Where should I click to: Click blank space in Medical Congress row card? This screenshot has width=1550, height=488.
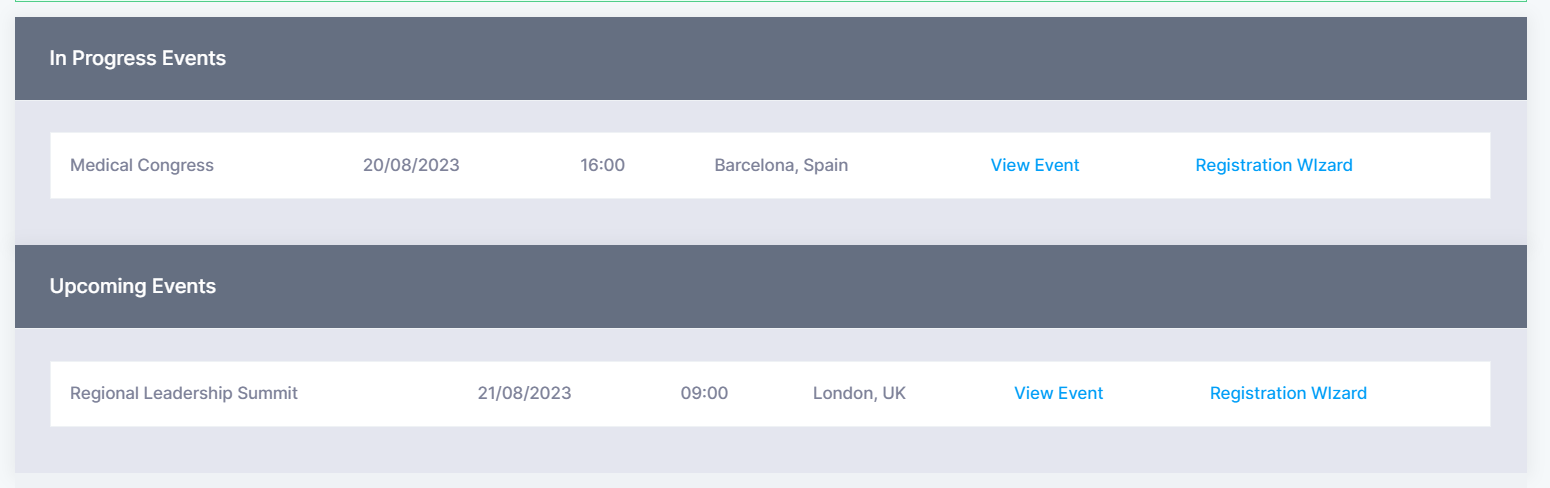click(1420, 165)
